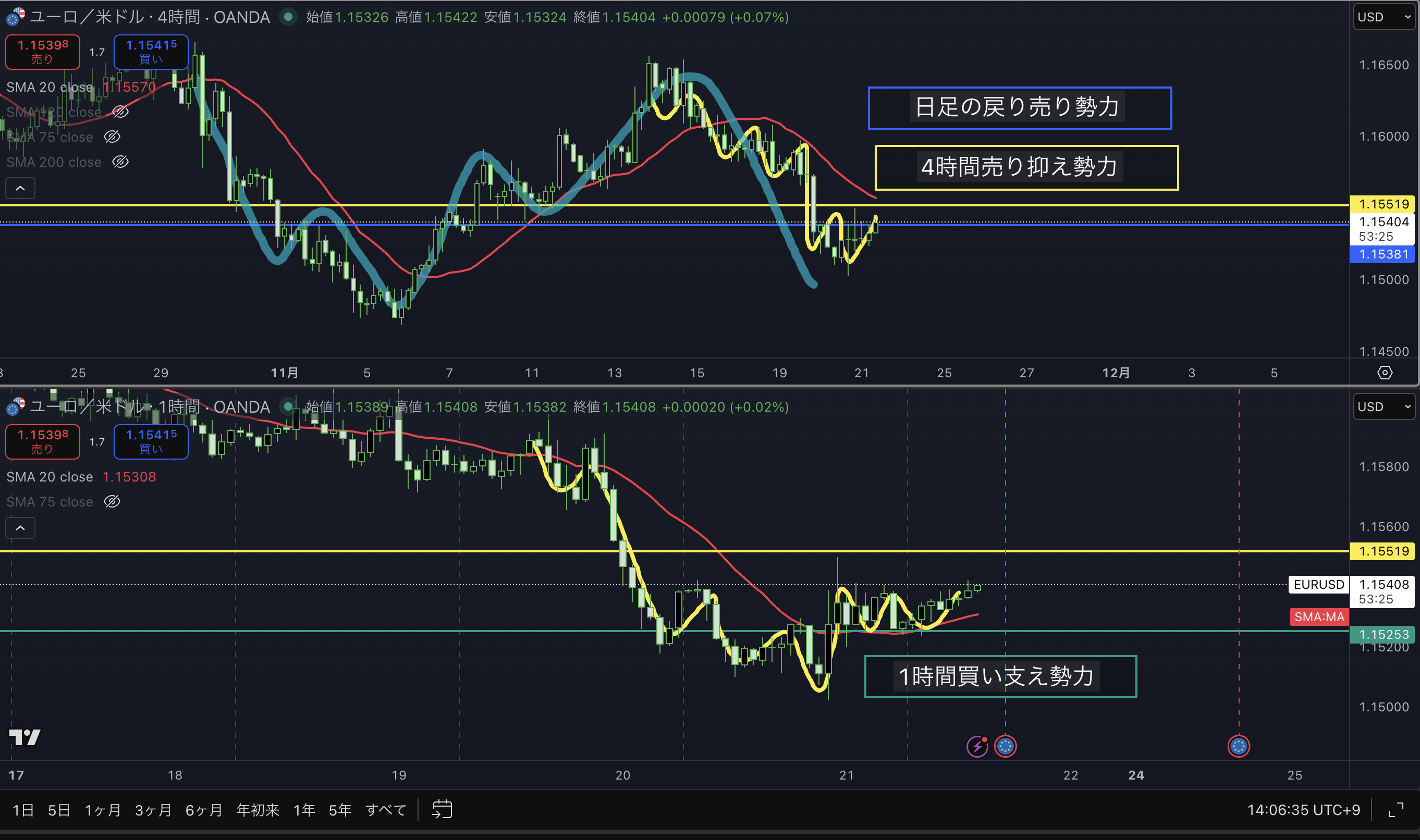This screenshot has height=840, width=1420.
Task: Toggle visibility of SMA 200 close
Action: click(120, 162)
